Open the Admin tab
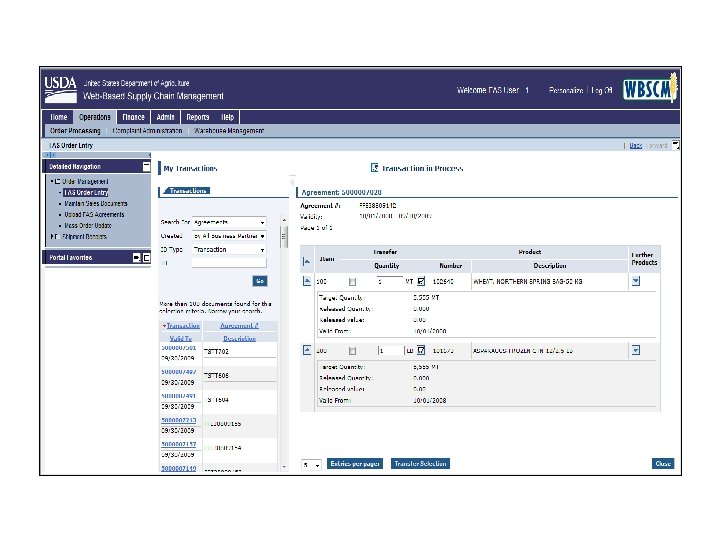 click(165, 117)
